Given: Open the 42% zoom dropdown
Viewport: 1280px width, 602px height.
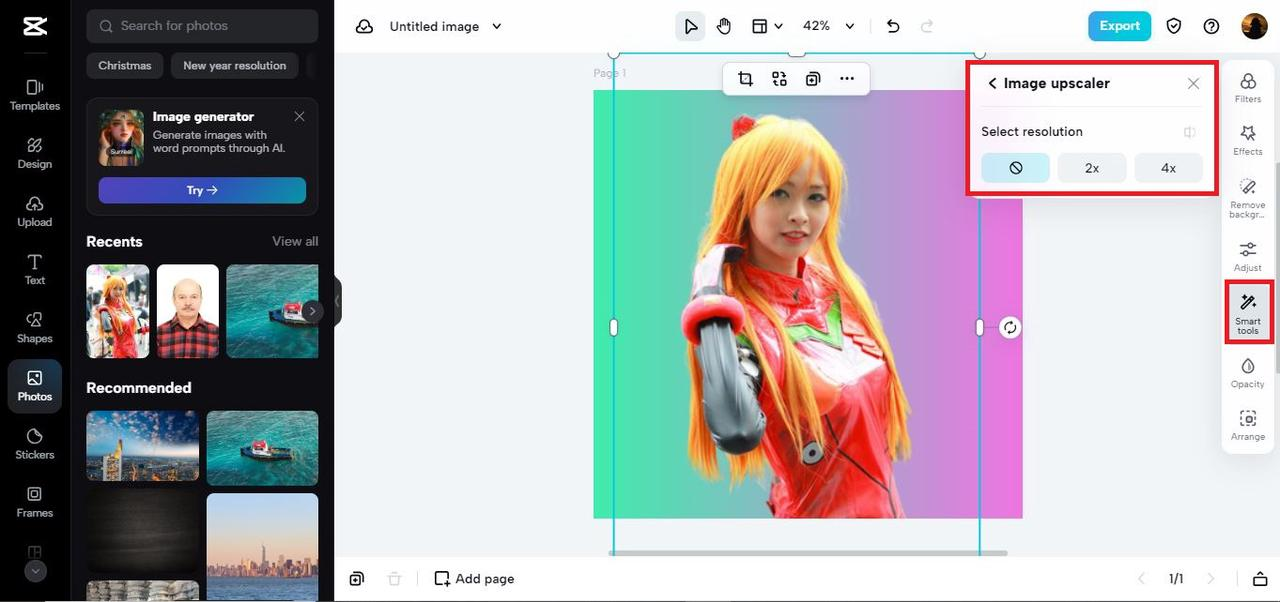Looking at the screenshot, I should [x=829, y=26].
